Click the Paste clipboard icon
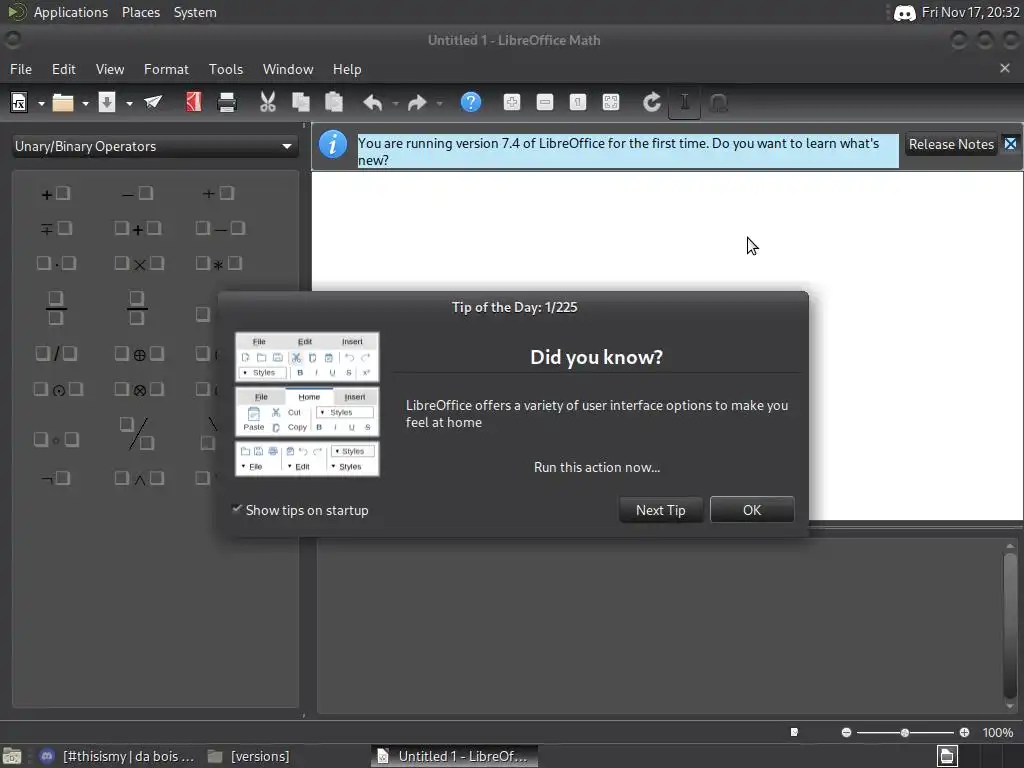This screenshot has width=1024, height=768. tap(334, 102)
